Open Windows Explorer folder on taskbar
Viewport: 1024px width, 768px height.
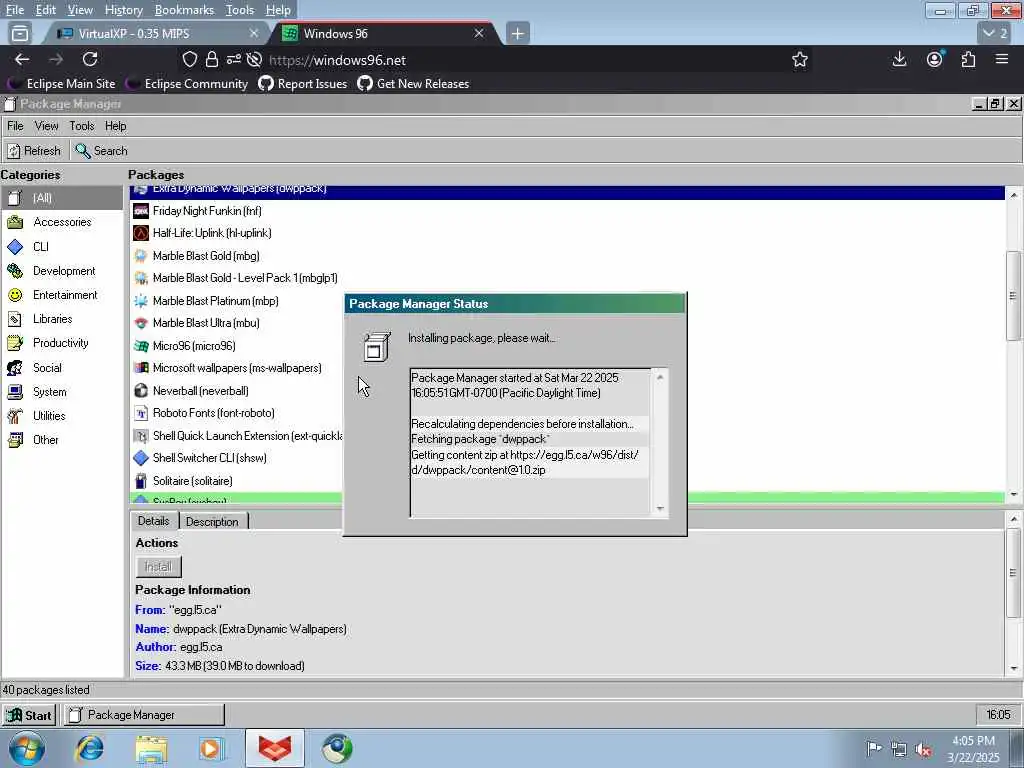click(x=152, y=748)
